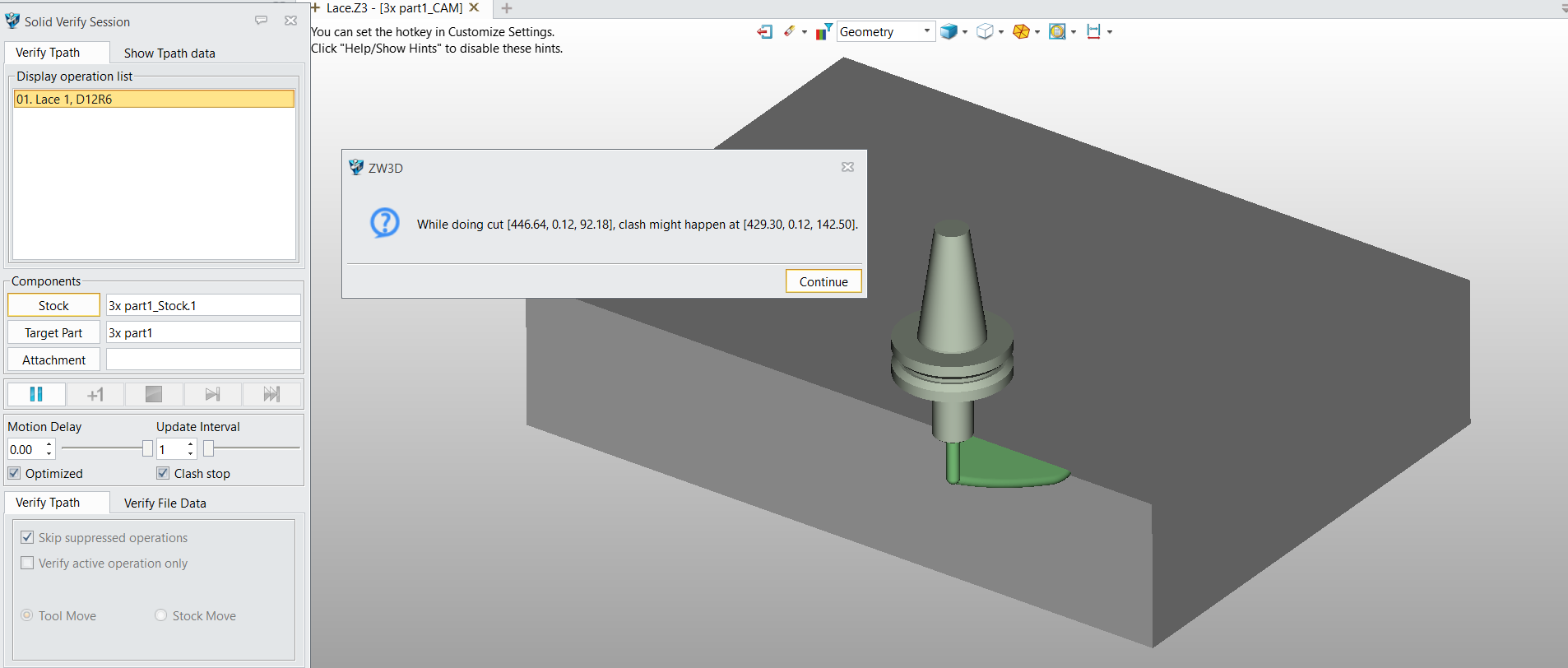Uncheck the Optimized checkbox

[15, 473]
